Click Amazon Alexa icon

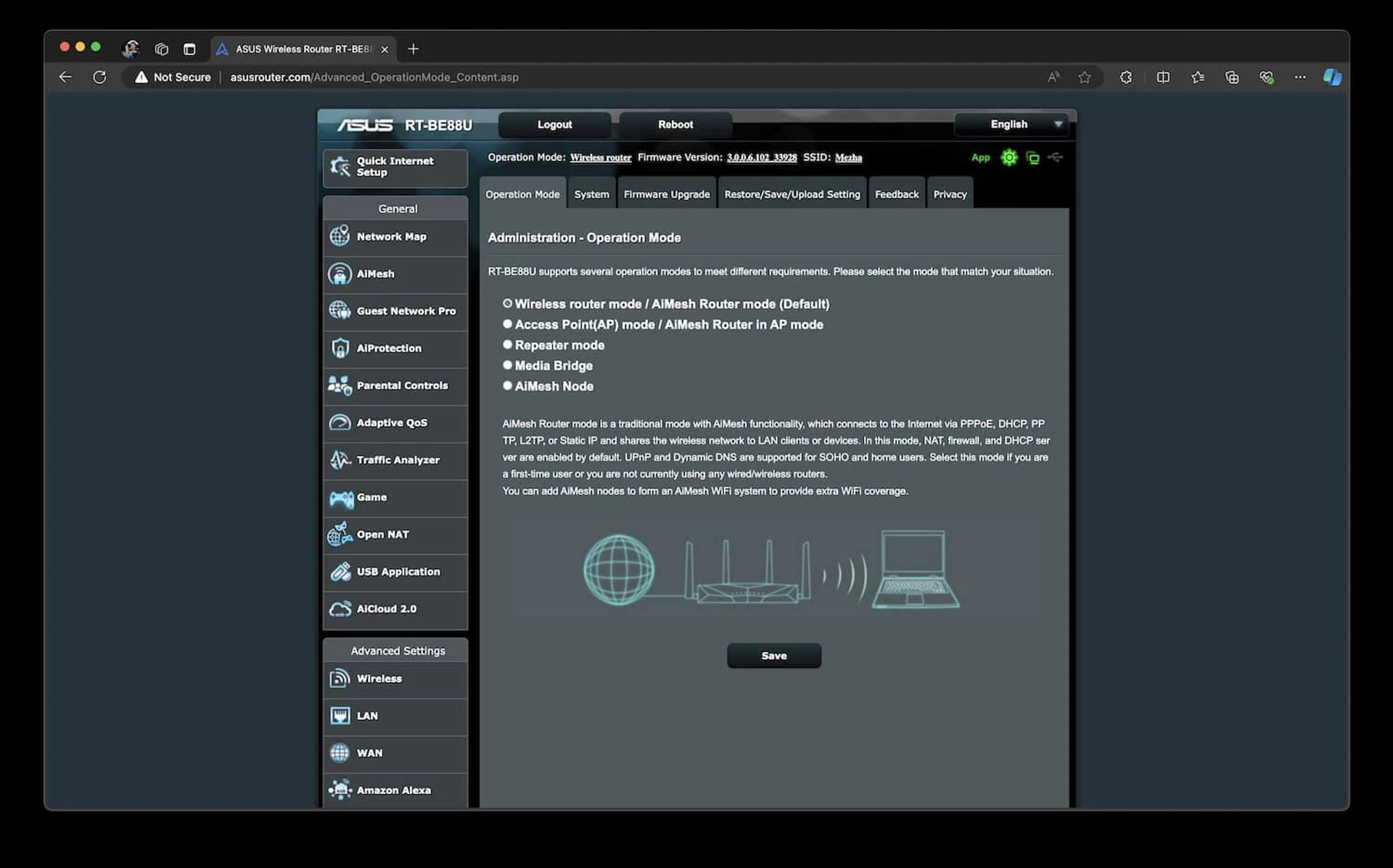(340, 790)
